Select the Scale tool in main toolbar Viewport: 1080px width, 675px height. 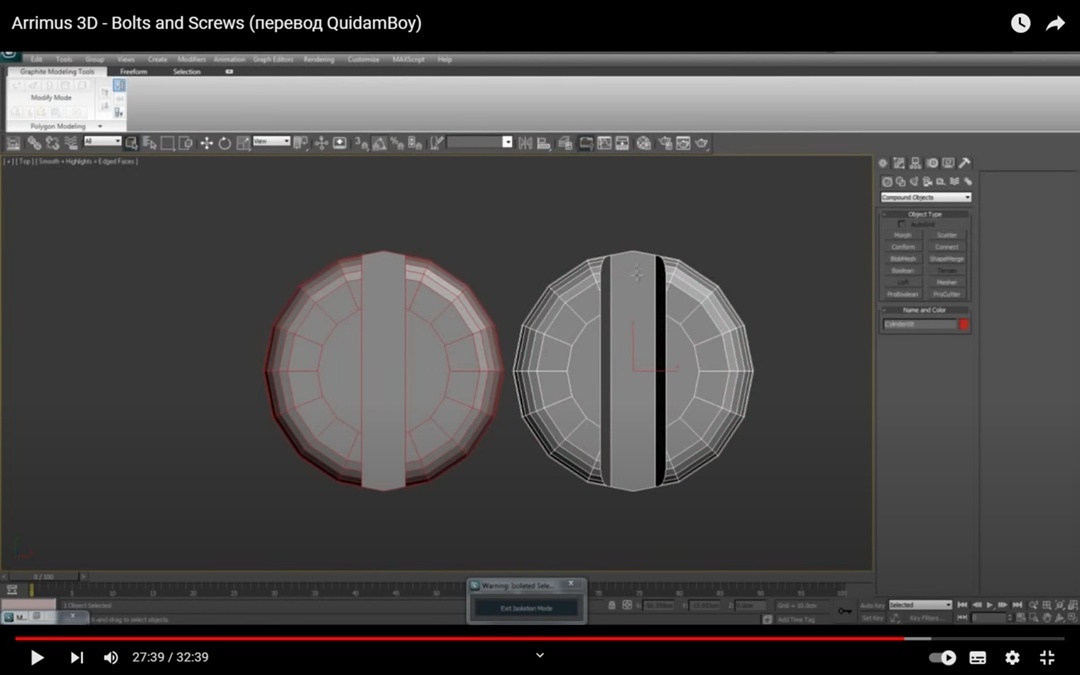(x=243, y=143)
